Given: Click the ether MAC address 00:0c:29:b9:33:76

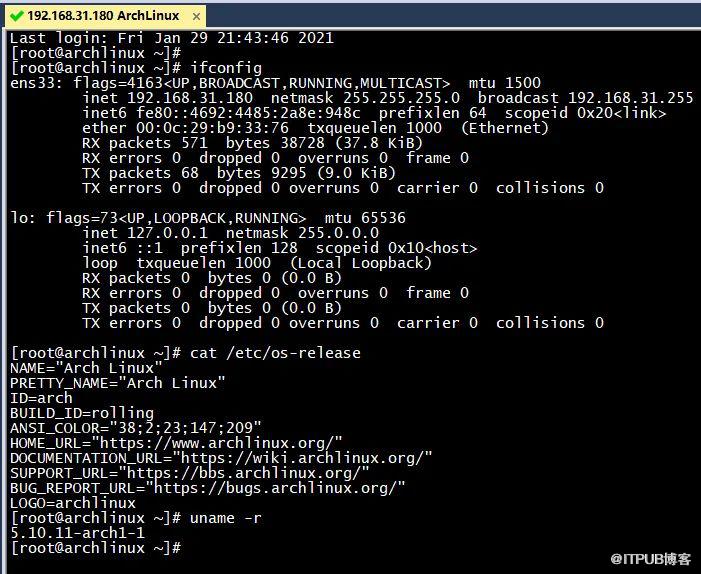Looking at the screenshot, I should [212, 128].
